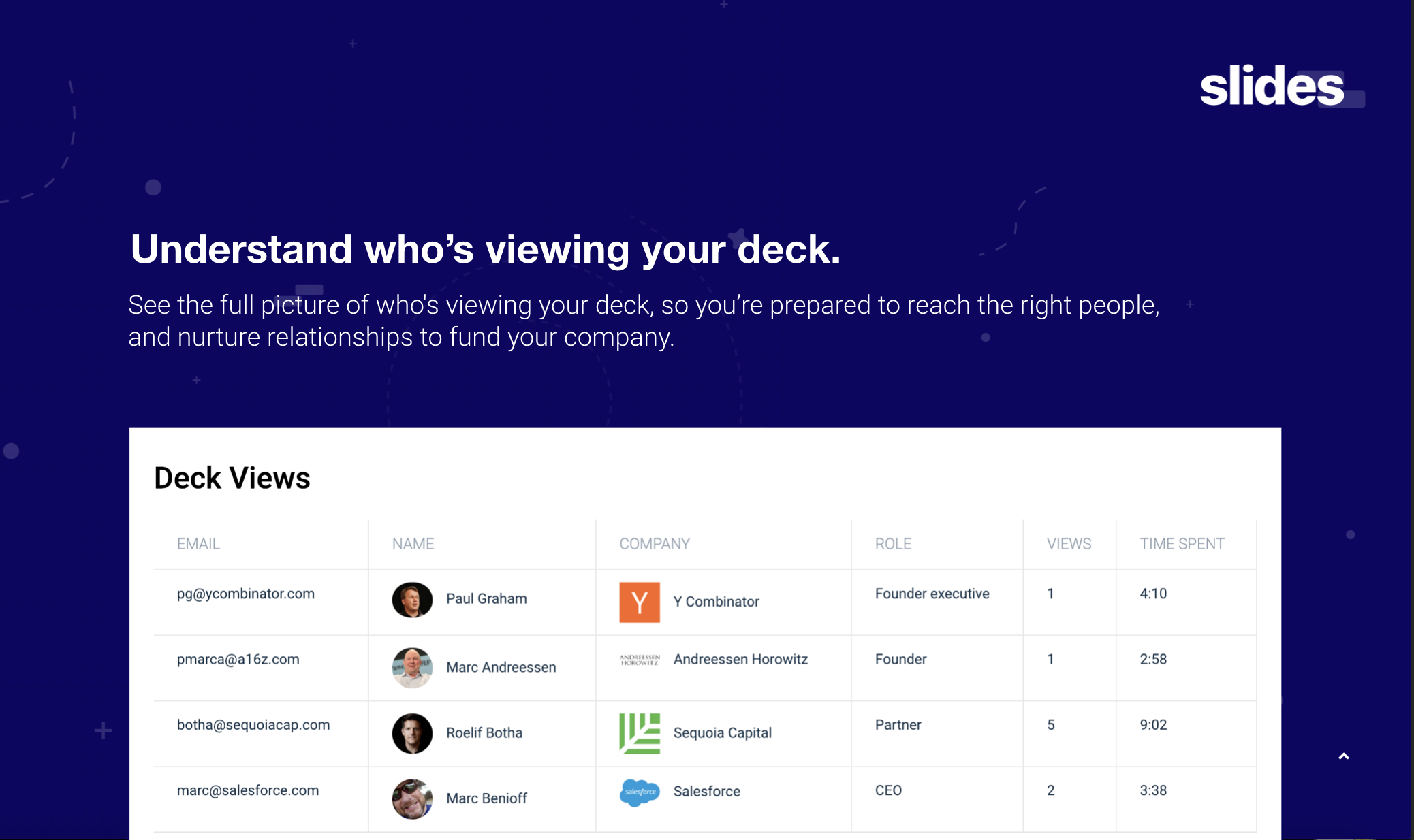Screen dimensions: 1414x840
Task: Click the name Paul Graham
Action: coord(486,599)
